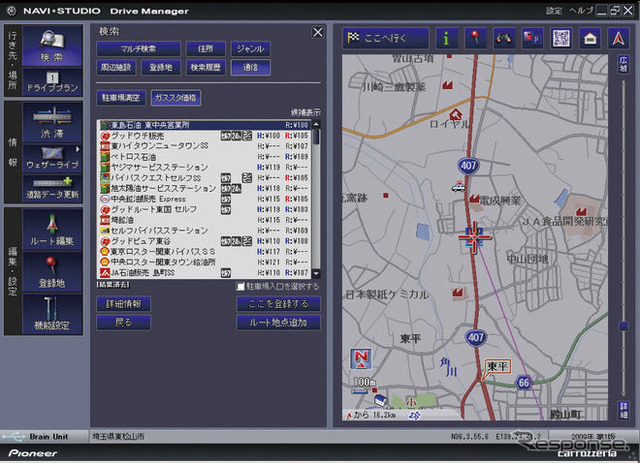The width and height of the screenshot is (640, 463).
Task: Click the green info 'i' map toolbar icon
Action: [446, 39]
